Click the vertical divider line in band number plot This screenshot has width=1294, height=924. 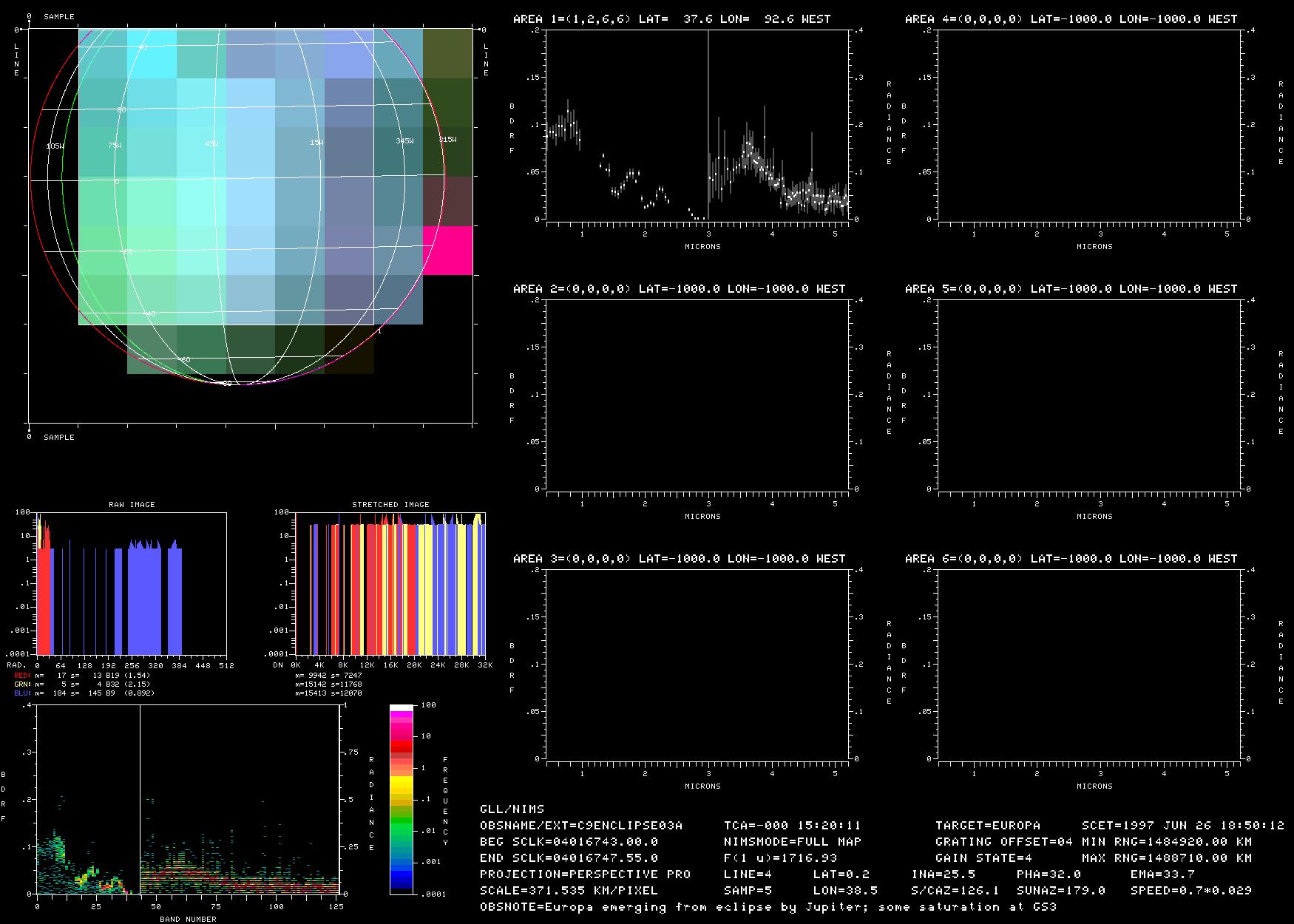[x=140, y=798]
